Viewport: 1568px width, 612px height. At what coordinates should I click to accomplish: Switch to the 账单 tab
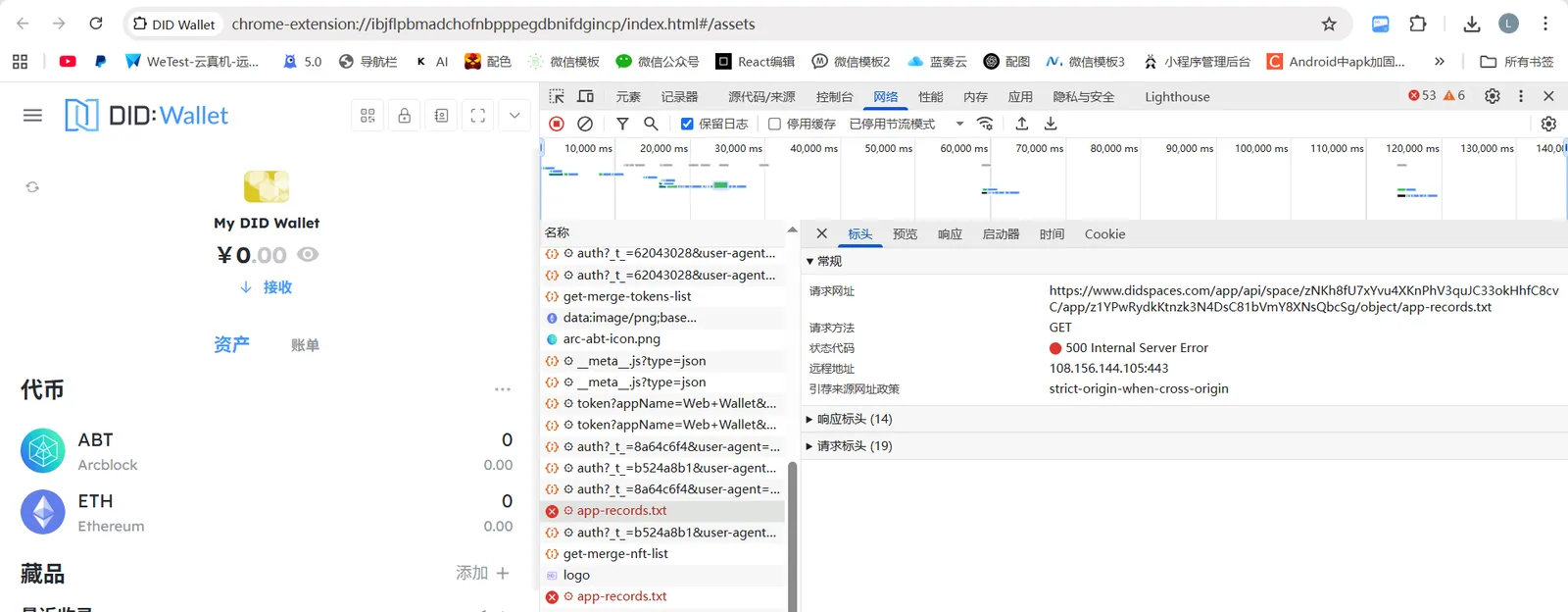(305, 345)
